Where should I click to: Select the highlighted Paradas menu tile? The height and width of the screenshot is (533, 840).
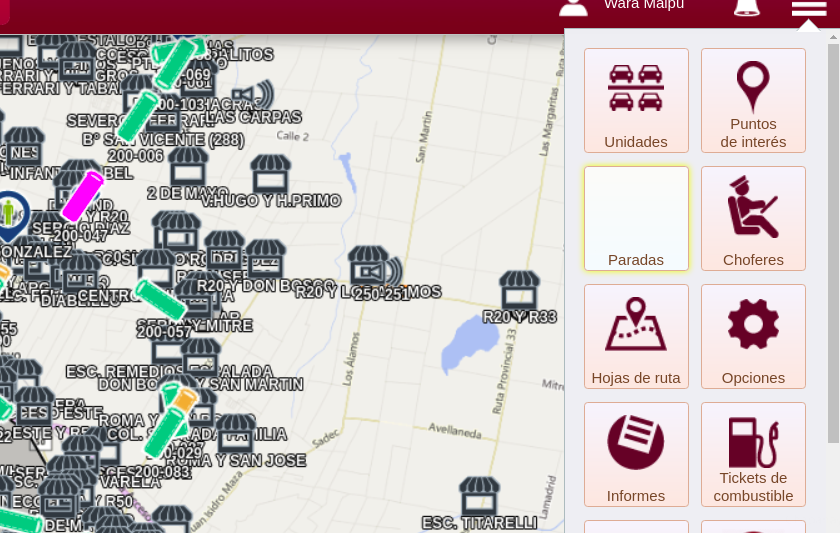click(636, 218)
